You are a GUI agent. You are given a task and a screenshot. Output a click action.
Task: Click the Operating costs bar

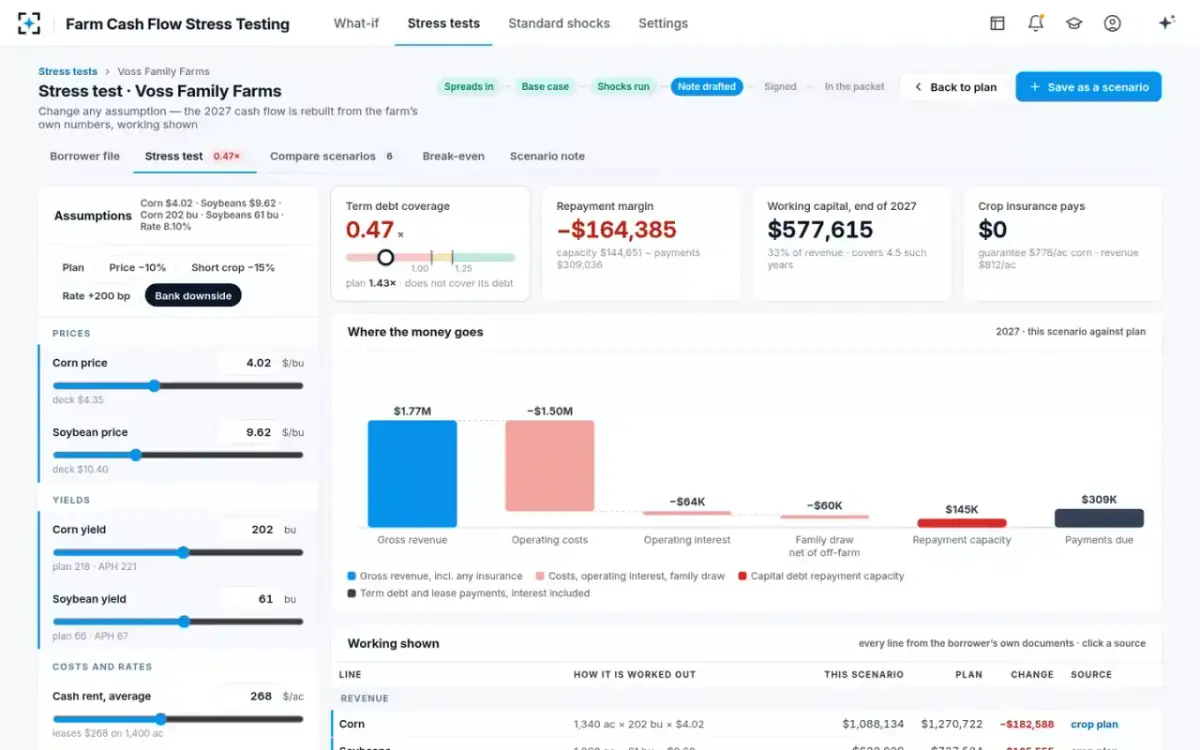point(550,466)
